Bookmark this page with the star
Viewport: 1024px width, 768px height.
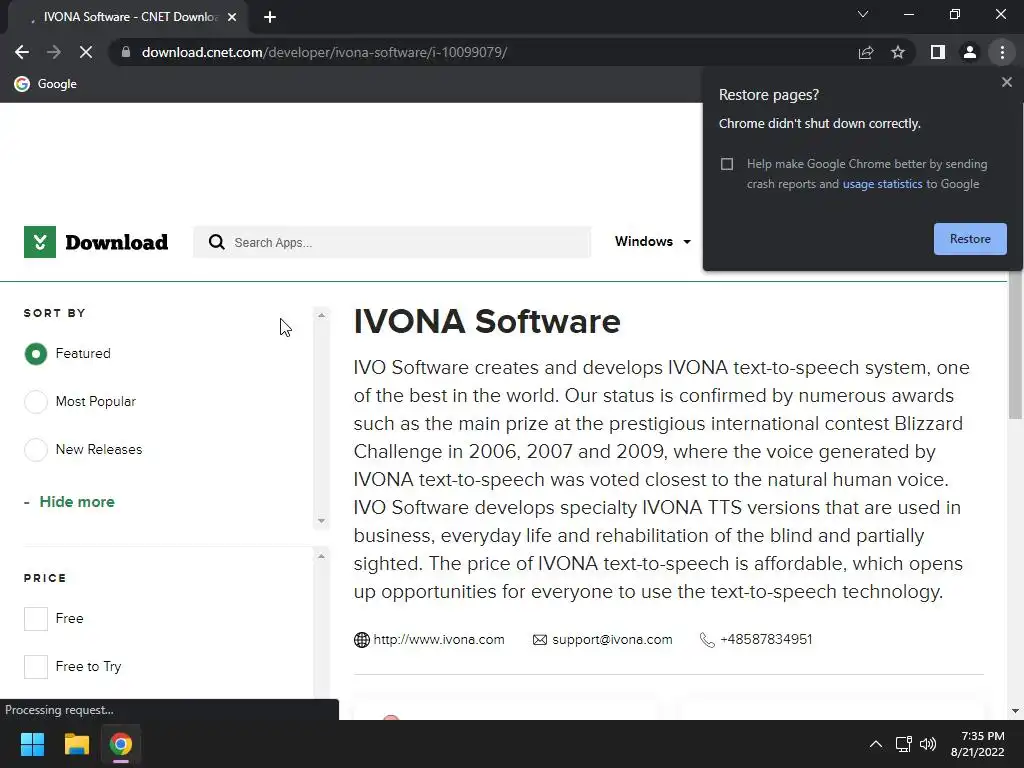click(898, 52)
